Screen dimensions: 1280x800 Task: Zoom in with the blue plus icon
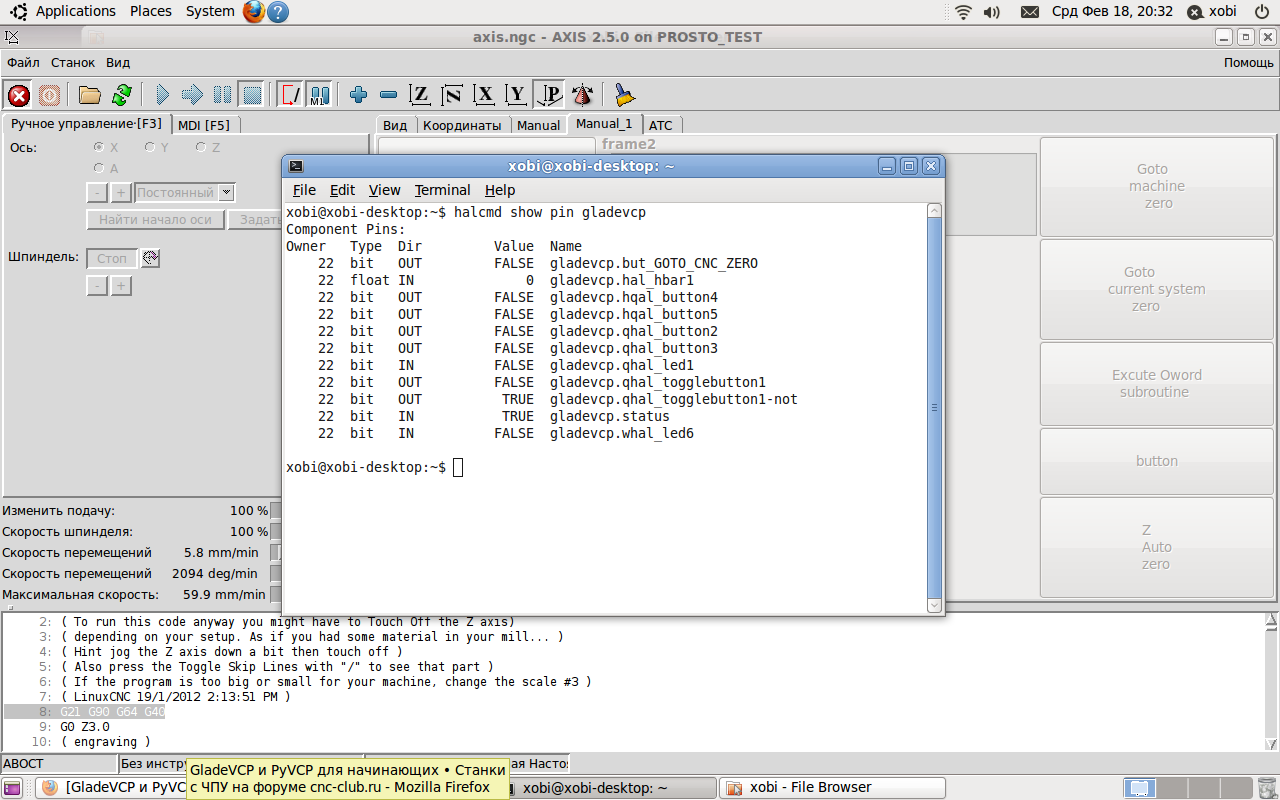pyautogui.click(x=359, y=95)
